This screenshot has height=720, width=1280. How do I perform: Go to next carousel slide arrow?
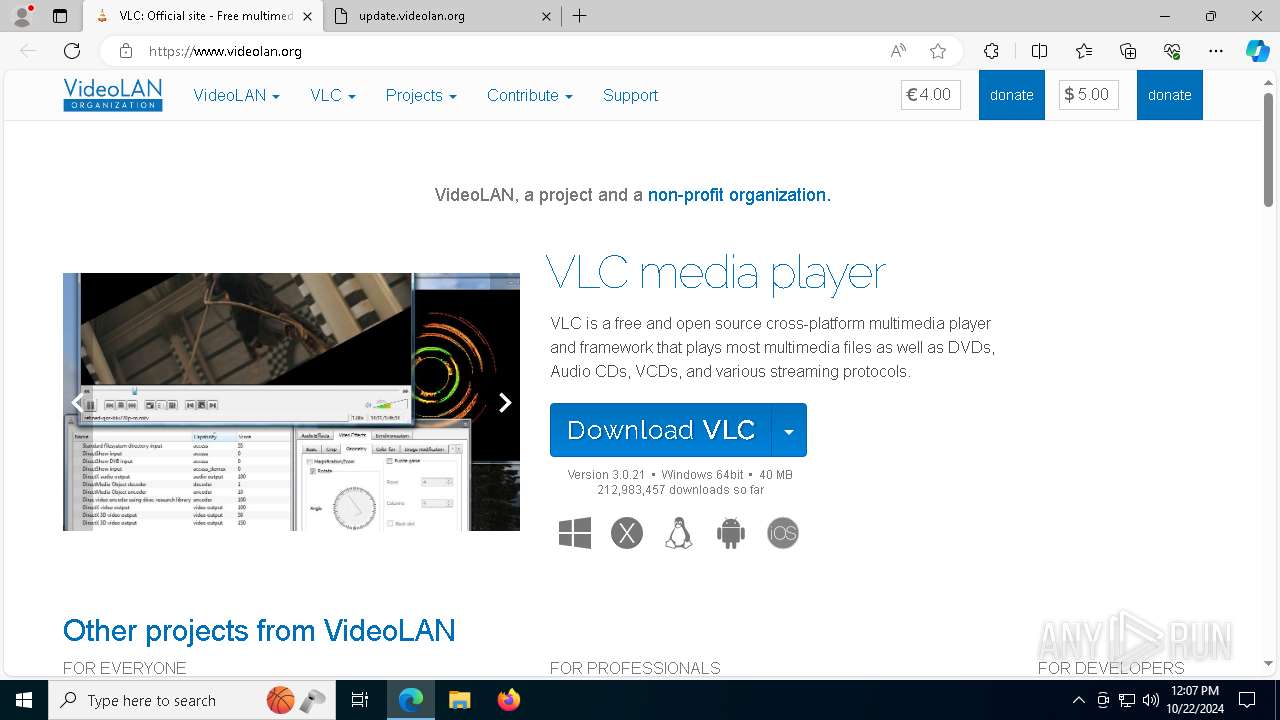point(505,402)
